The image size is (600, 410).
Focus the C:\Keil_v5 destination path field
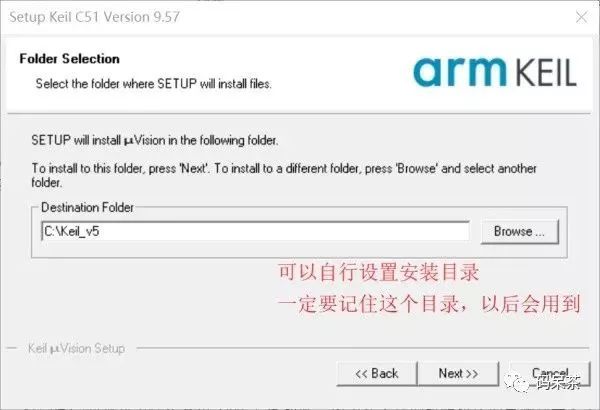(x=255, y=231)
